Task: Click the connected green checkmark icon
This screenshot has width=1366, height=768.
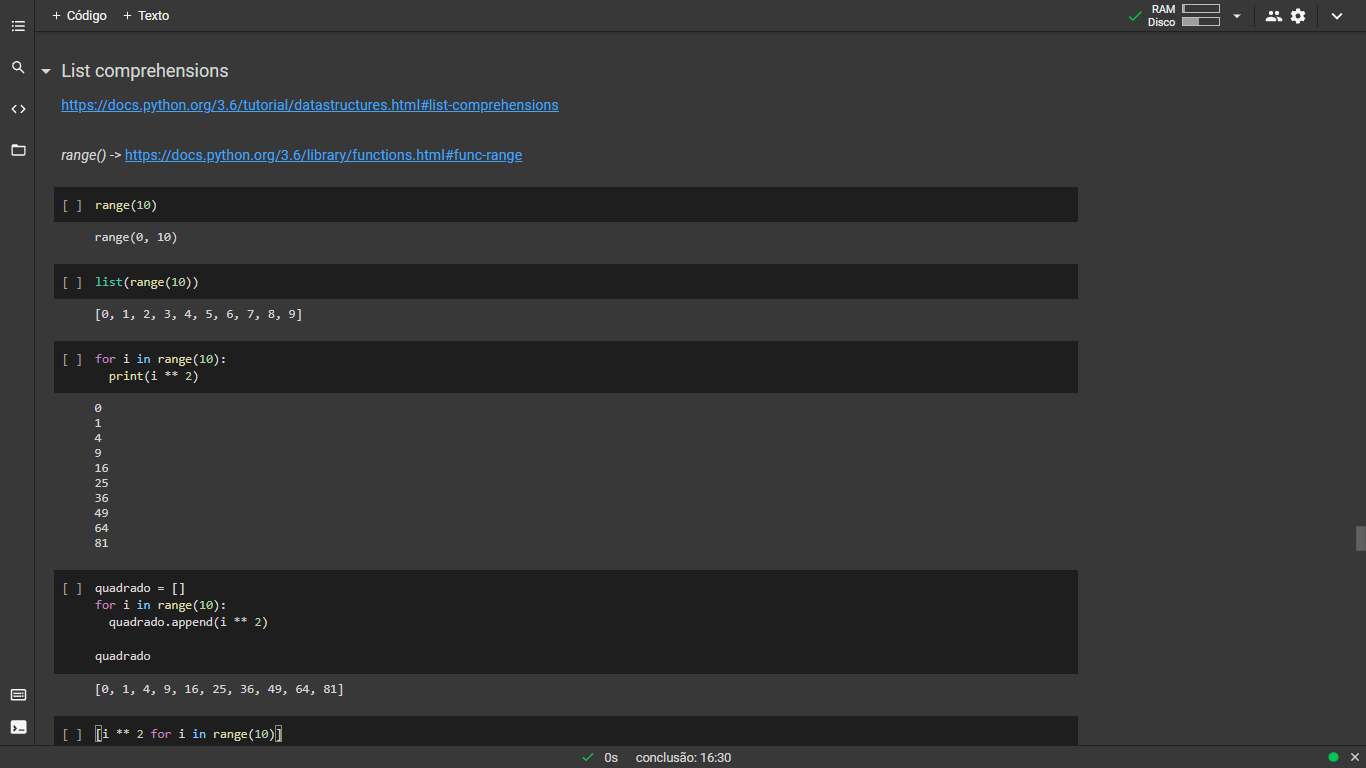Action: [x=1135, y=16]
